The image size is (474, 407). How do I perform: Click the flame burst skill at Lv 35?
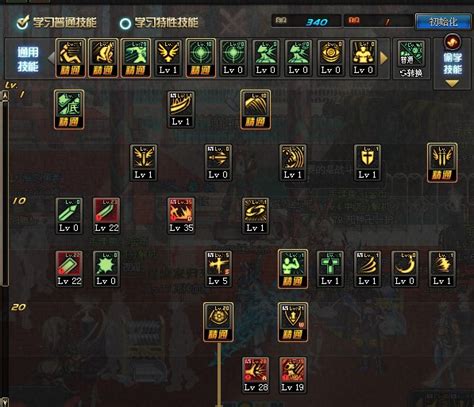click(181, 215)
